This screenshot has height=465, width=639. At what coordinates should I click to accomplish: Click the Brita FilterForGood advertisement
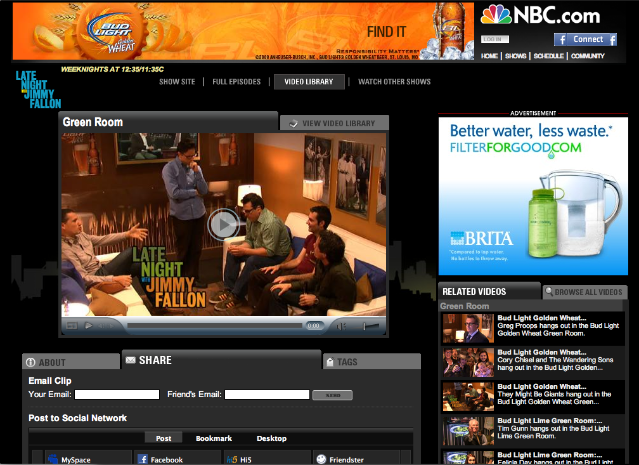pos(533,196)
